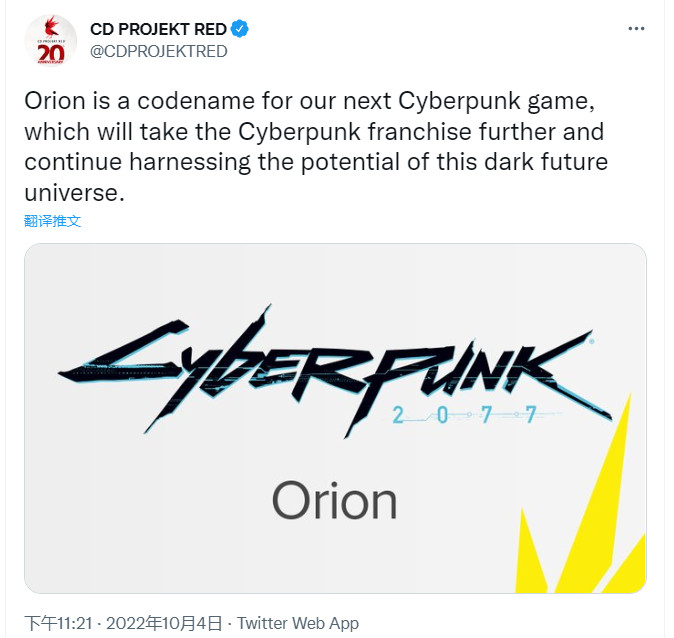Viewport: 674px width, 638px height.
Task: Open the three-dot more options menu
Action: coord(636,29)
